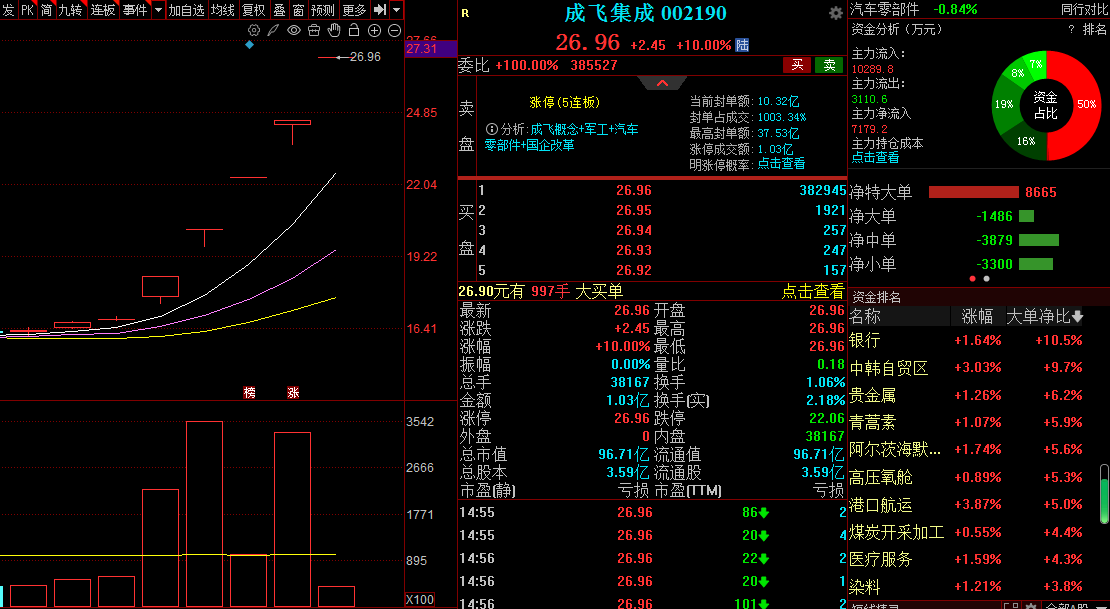
Task: Toggle 均线 moving average lines
Action: click(222, 10)
